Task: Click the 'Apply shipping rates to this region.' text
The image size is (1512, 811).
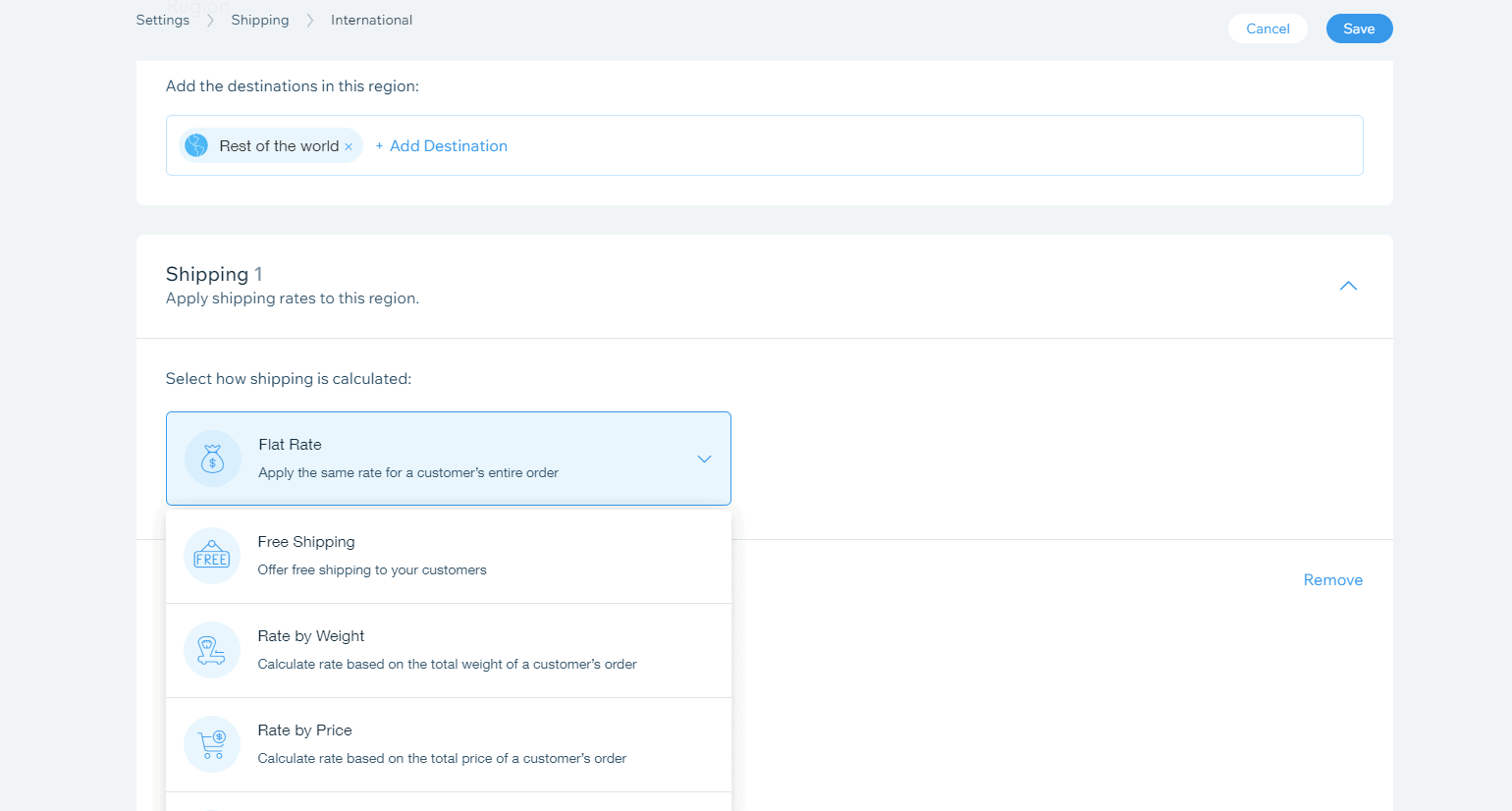Action: [293, 298]
